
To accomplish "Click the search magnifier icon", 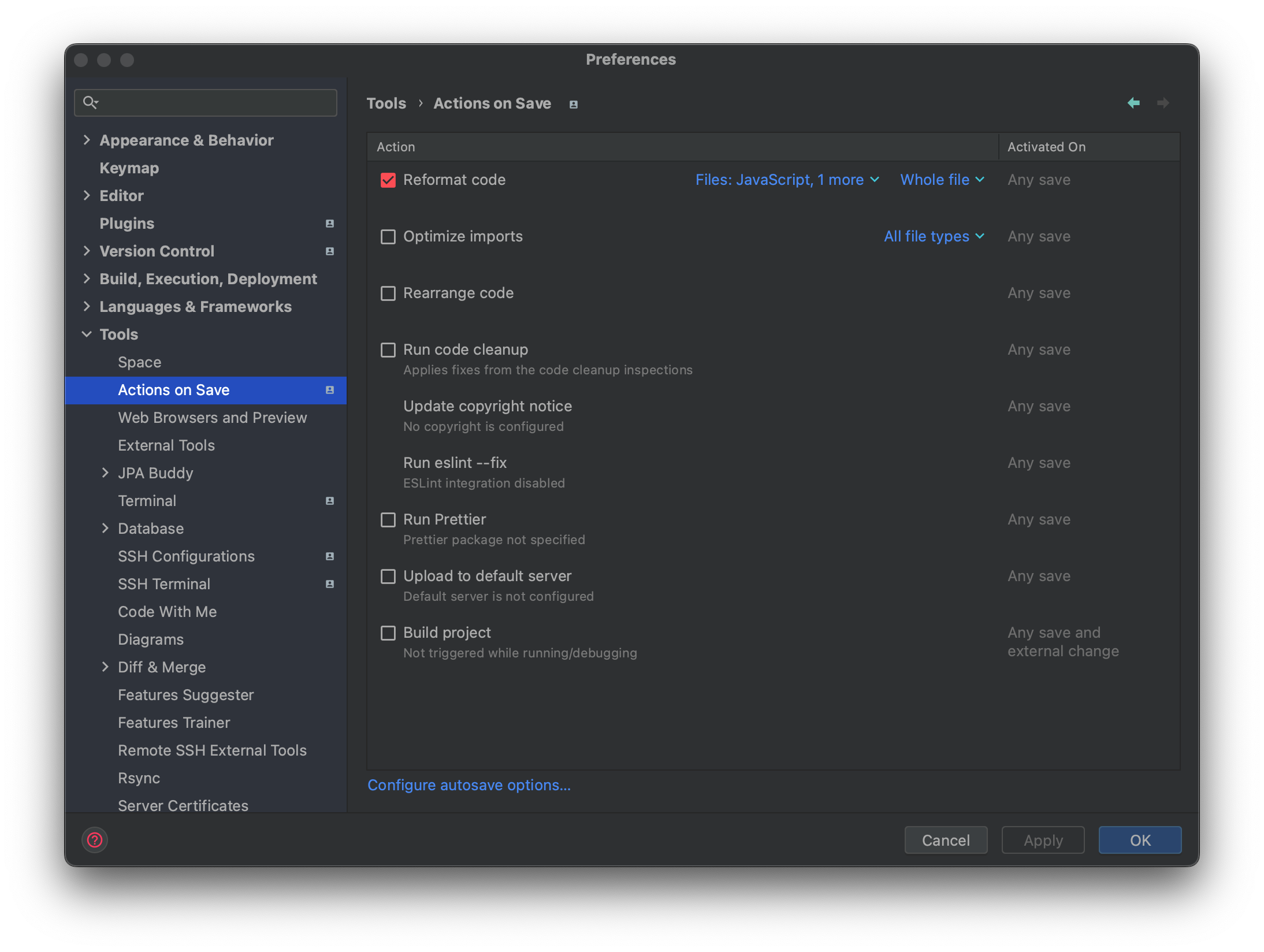I will tap(90, 103).
